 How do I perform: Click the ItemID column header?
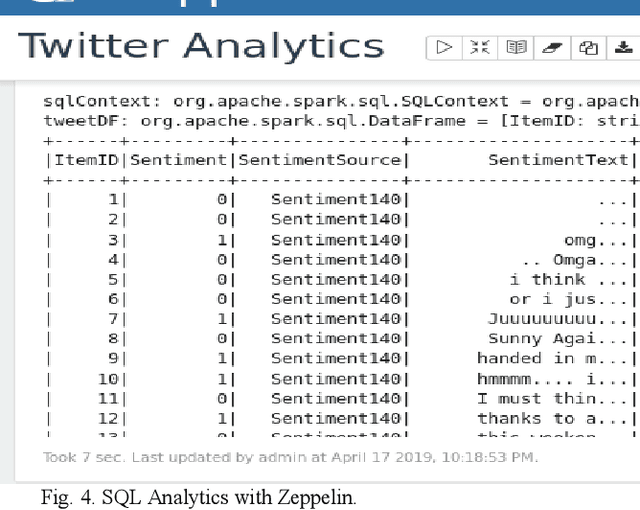click(x=86, y=160)
